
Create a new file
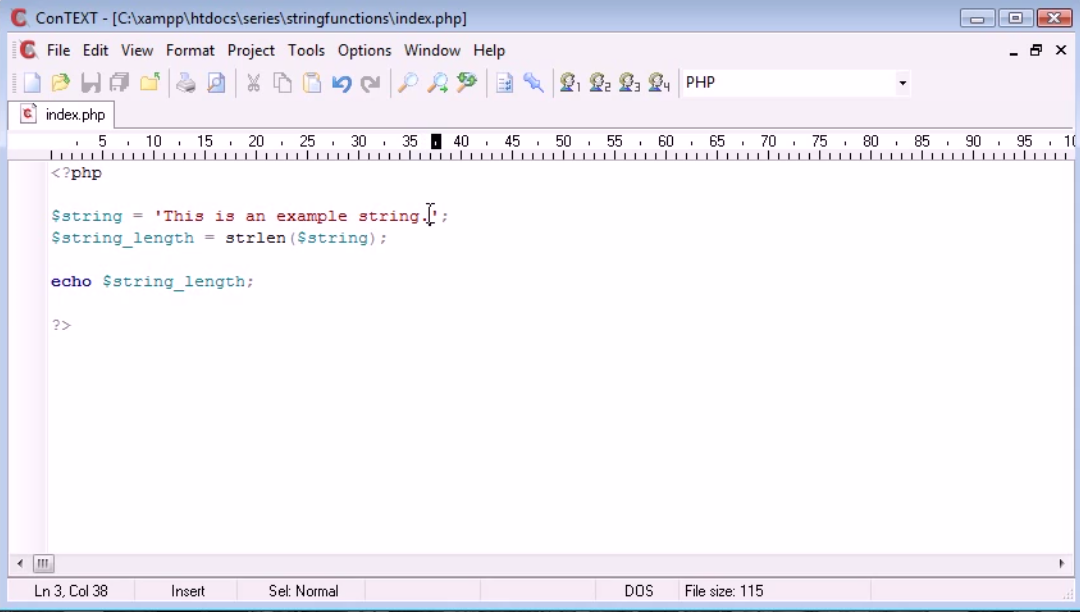30,82
